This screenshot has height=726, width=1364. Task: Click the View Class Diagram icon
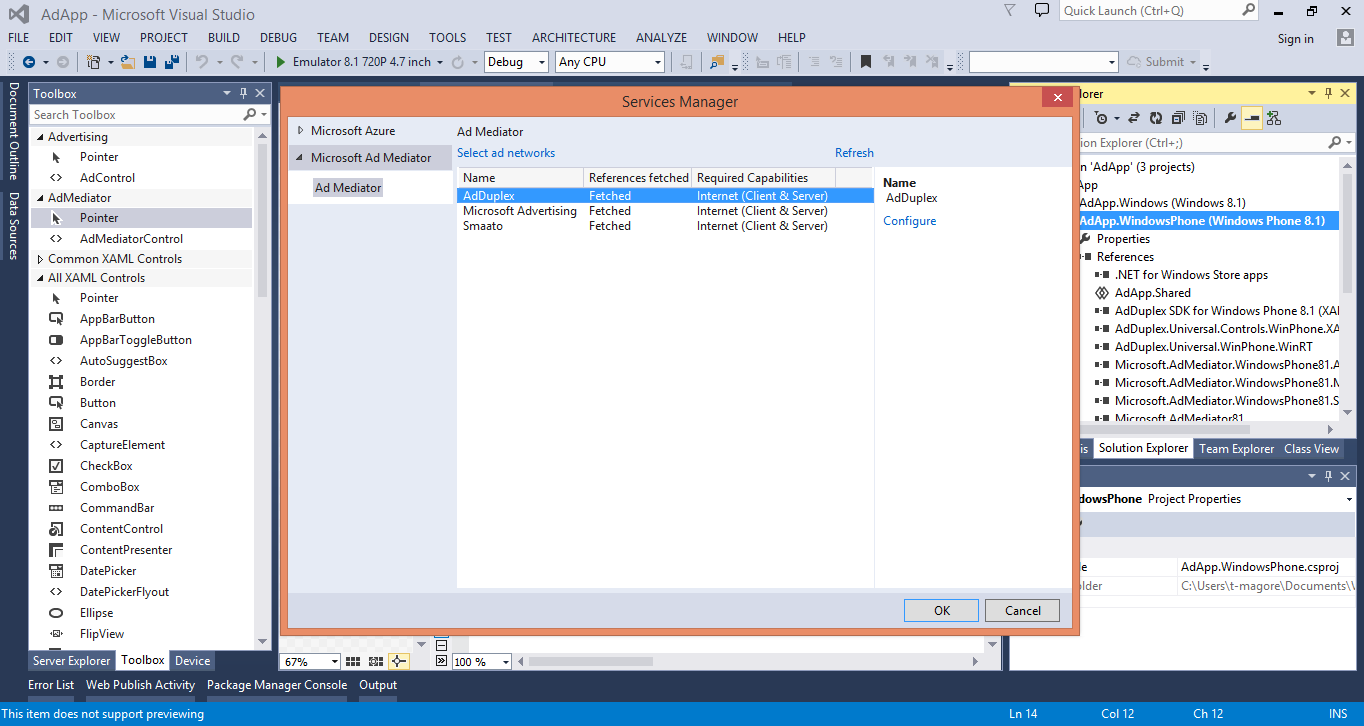(1274, 118)
